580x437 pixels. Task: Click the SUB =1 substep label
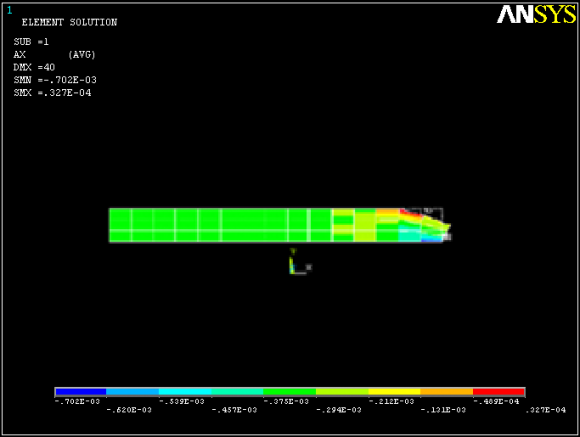point(31,42)
